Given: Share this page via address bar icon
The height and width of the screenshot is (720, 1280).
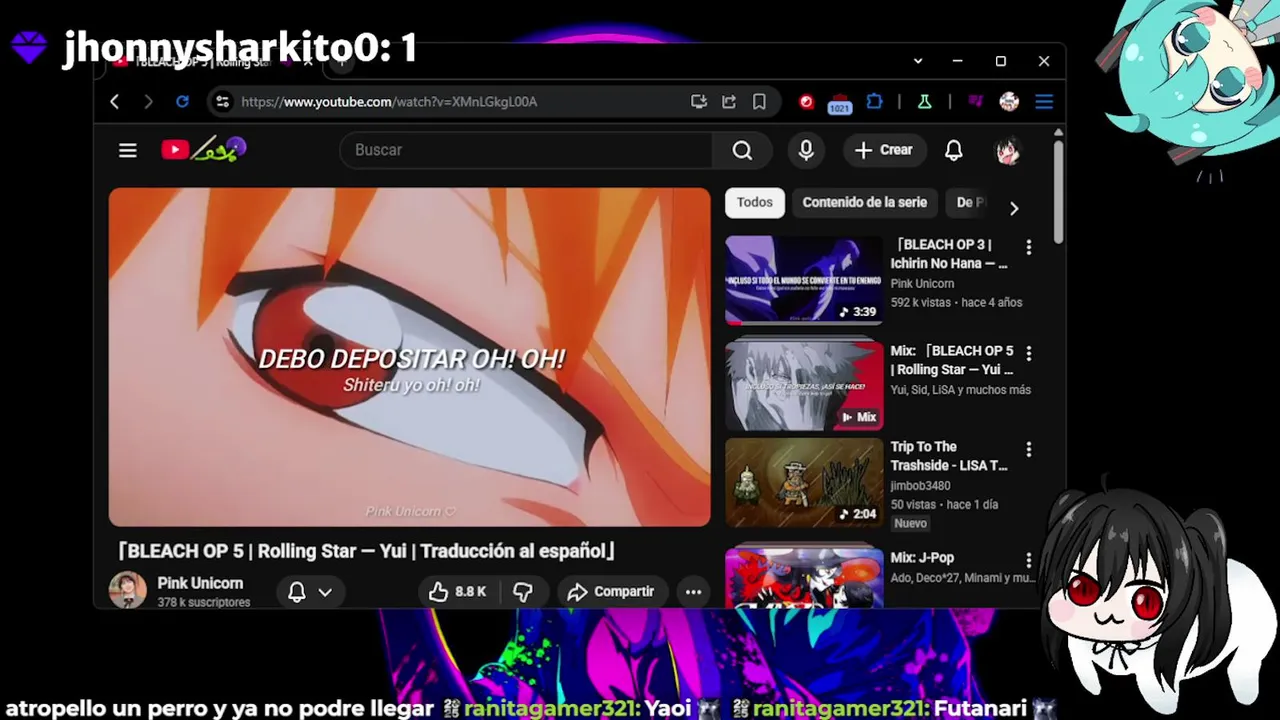Looking at the screenshot, I should tap(729, 102).
